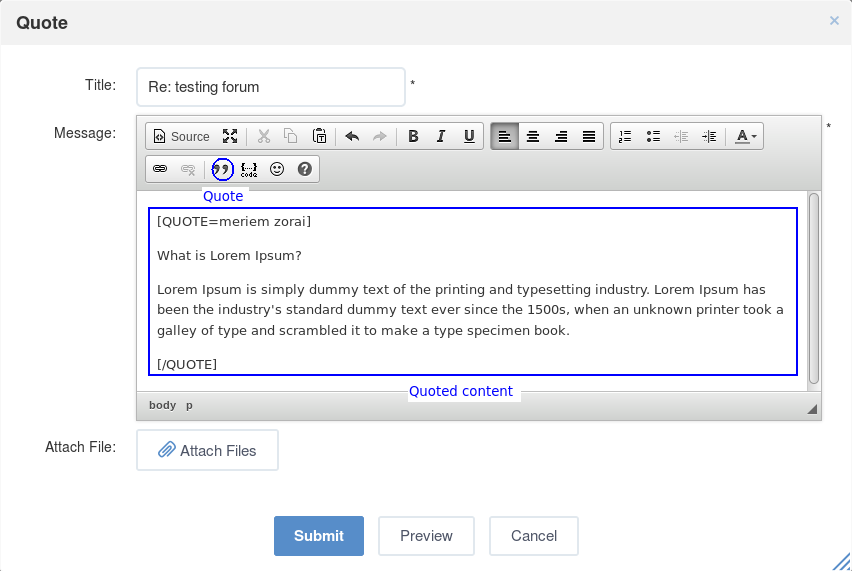852x571 pixels.
Task: Open the smiley emoticon picker
Action: tap(277, 169)
